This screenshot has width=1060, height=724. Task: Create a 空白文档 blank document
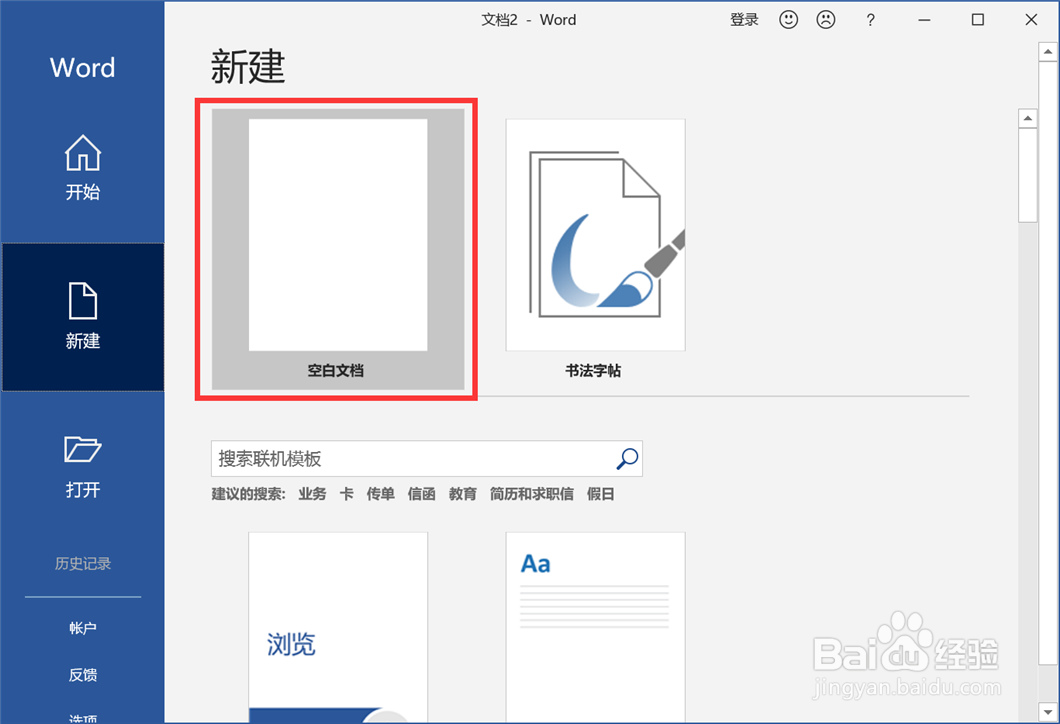tap(337, 249)
